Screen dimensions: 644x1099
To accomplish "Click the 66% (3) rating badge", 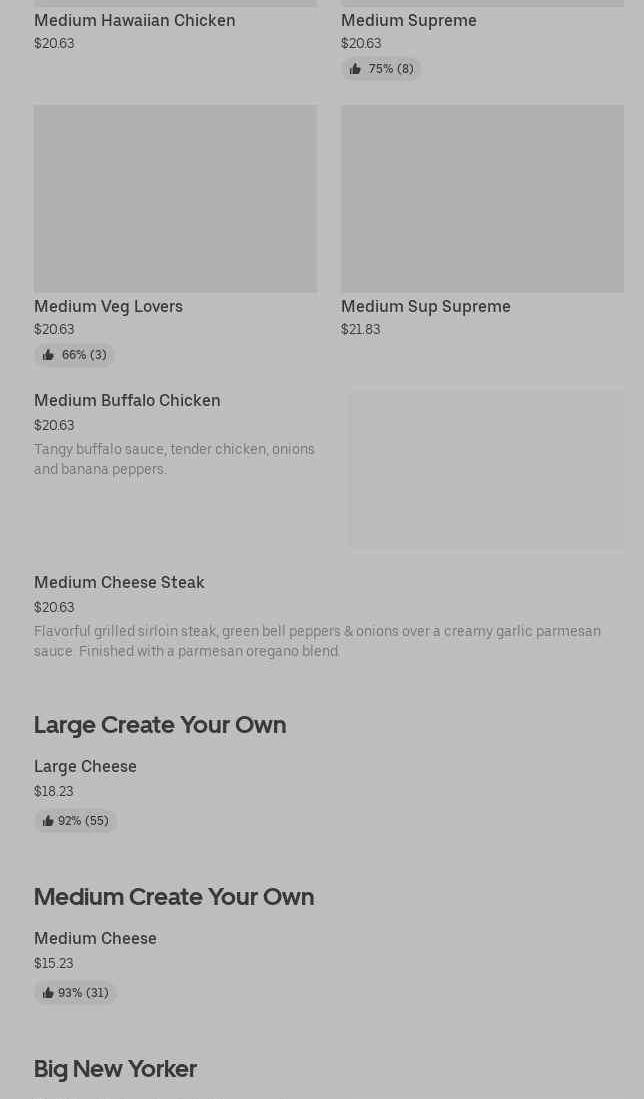I will click(x=75, y=355).
